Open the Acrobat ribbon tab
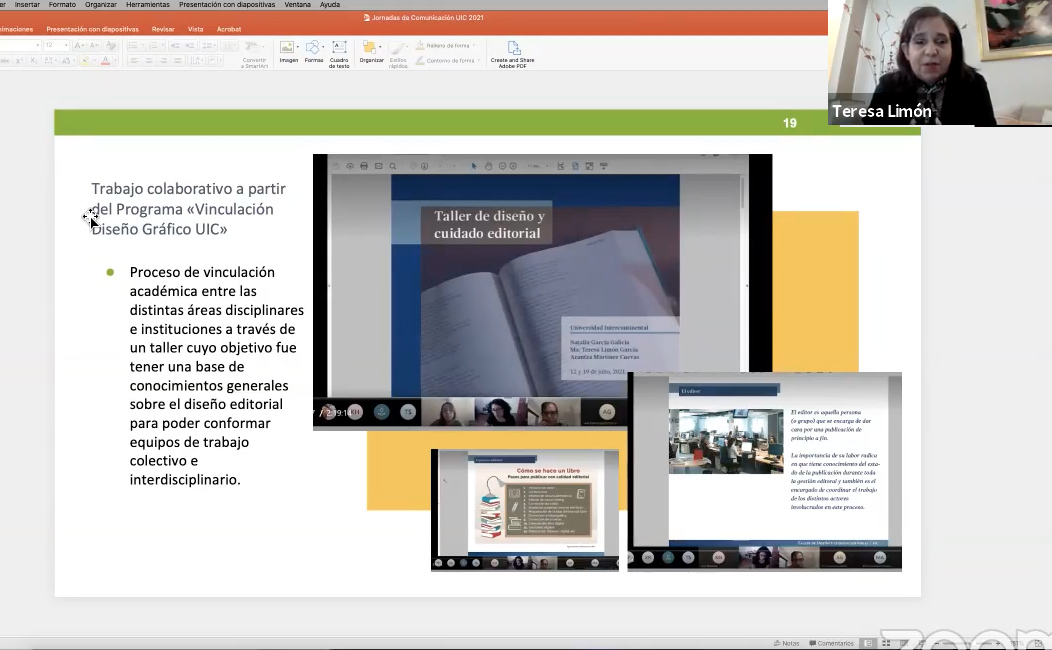The width and height of the screenshot is (1052, 650). 229,29
